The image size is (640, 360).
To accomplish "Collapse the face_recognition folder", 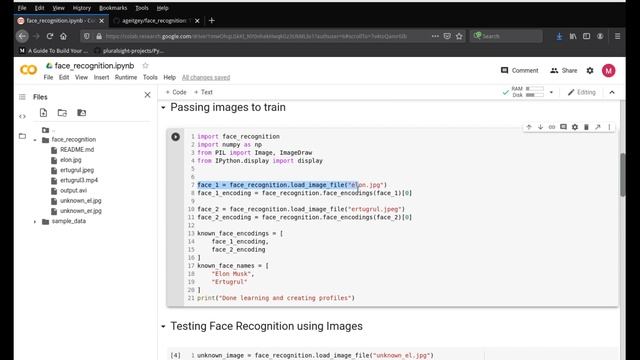I will coord(35,140).
